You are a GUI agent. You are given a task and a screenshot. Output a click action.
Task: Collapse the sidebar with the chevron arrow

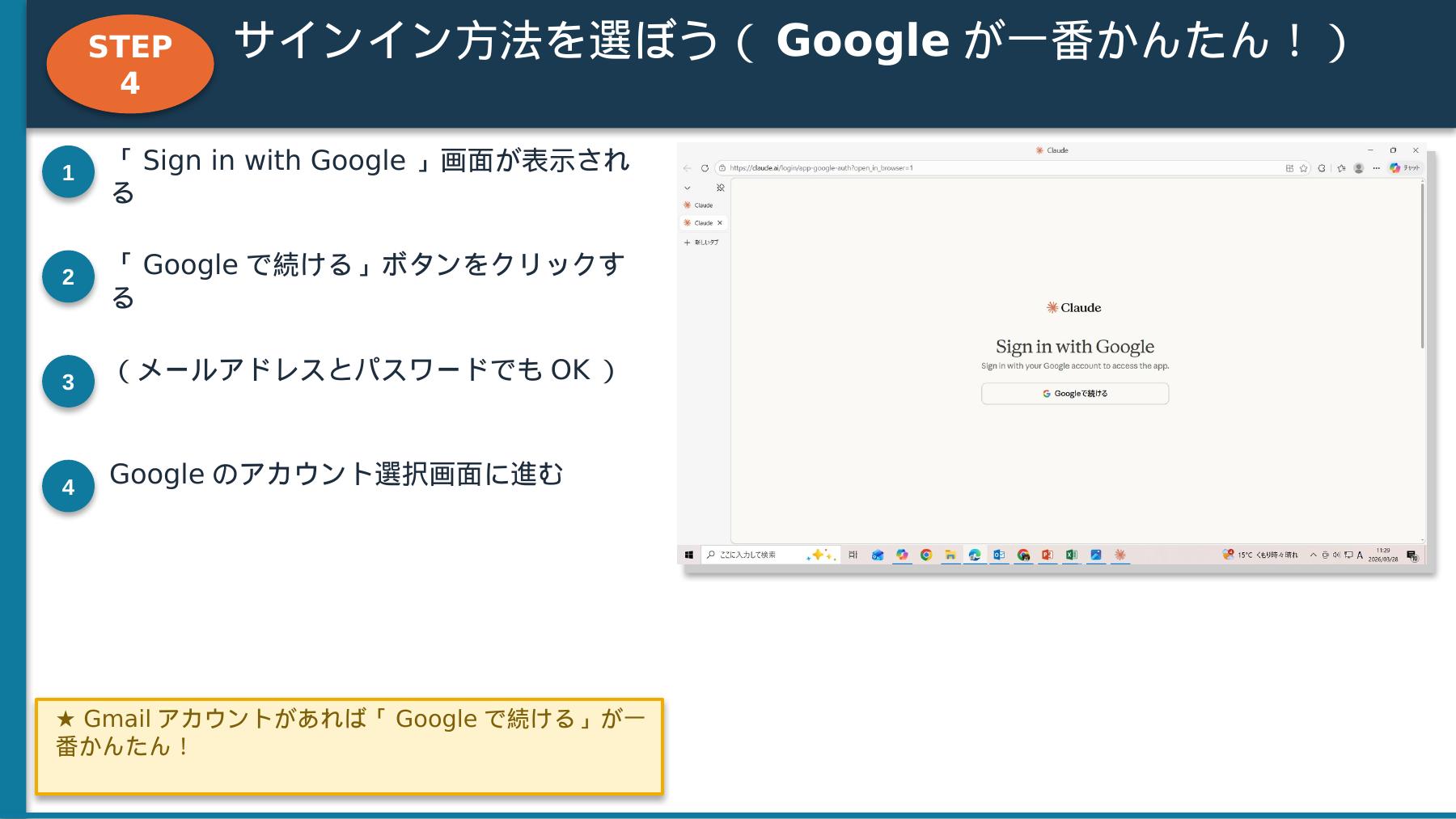tap(686, 188)
